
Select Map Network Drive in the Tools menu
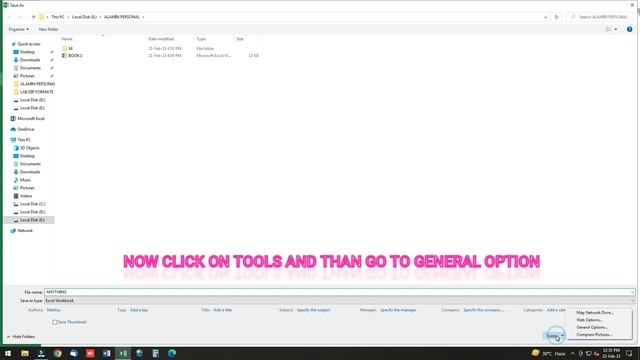595,313
